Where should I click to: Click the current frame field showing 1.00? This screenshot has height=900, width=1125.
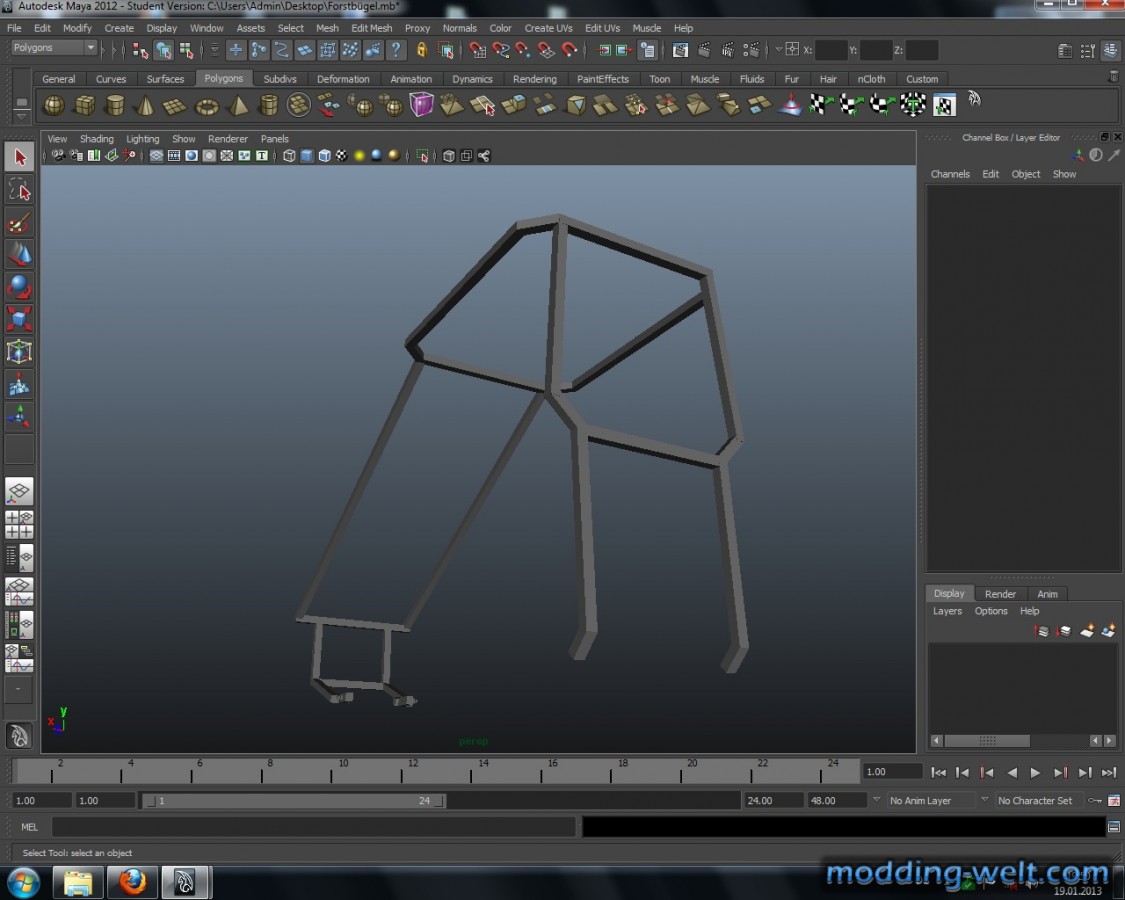tap(891, 772)
